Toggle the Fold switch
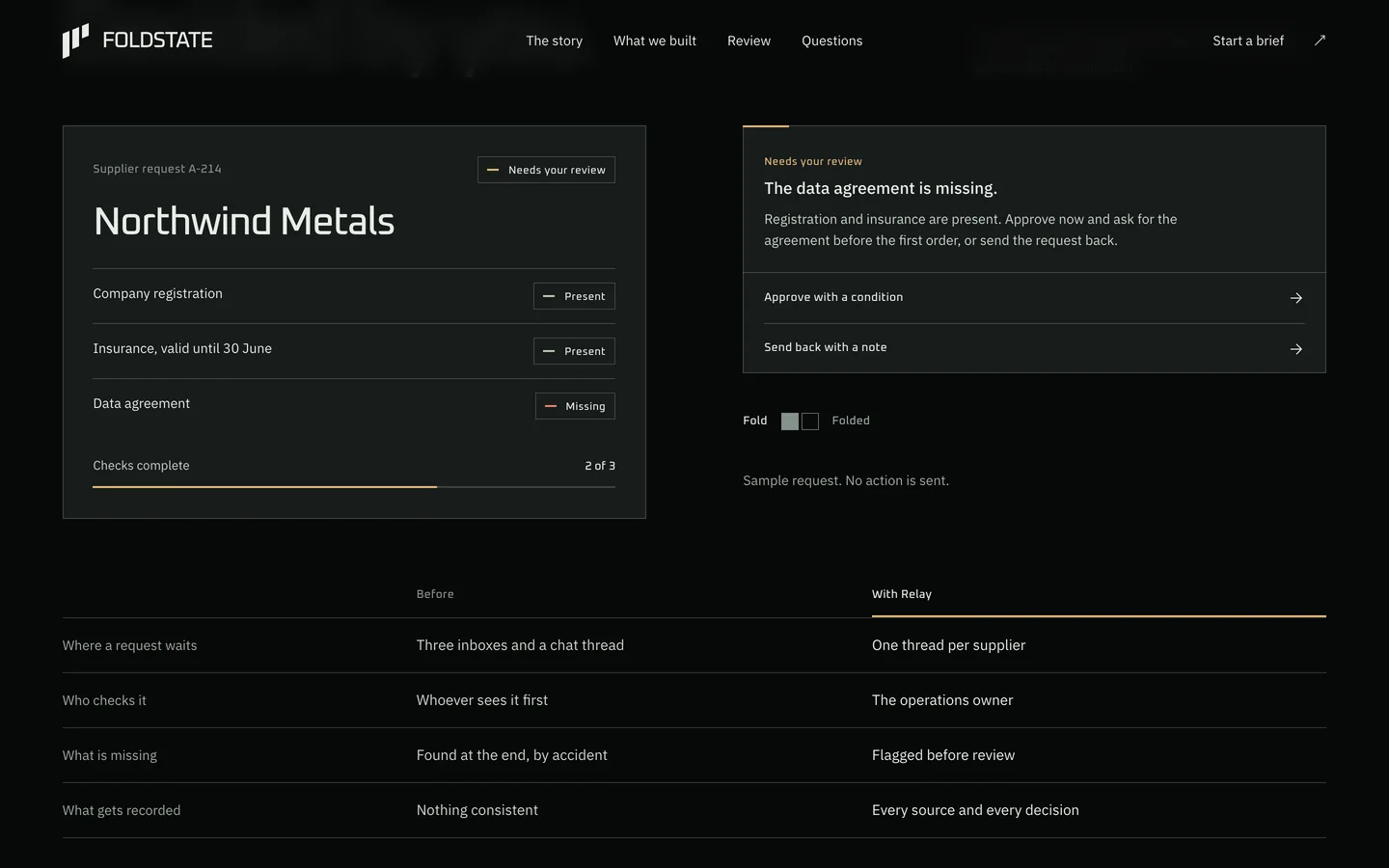 800,421
